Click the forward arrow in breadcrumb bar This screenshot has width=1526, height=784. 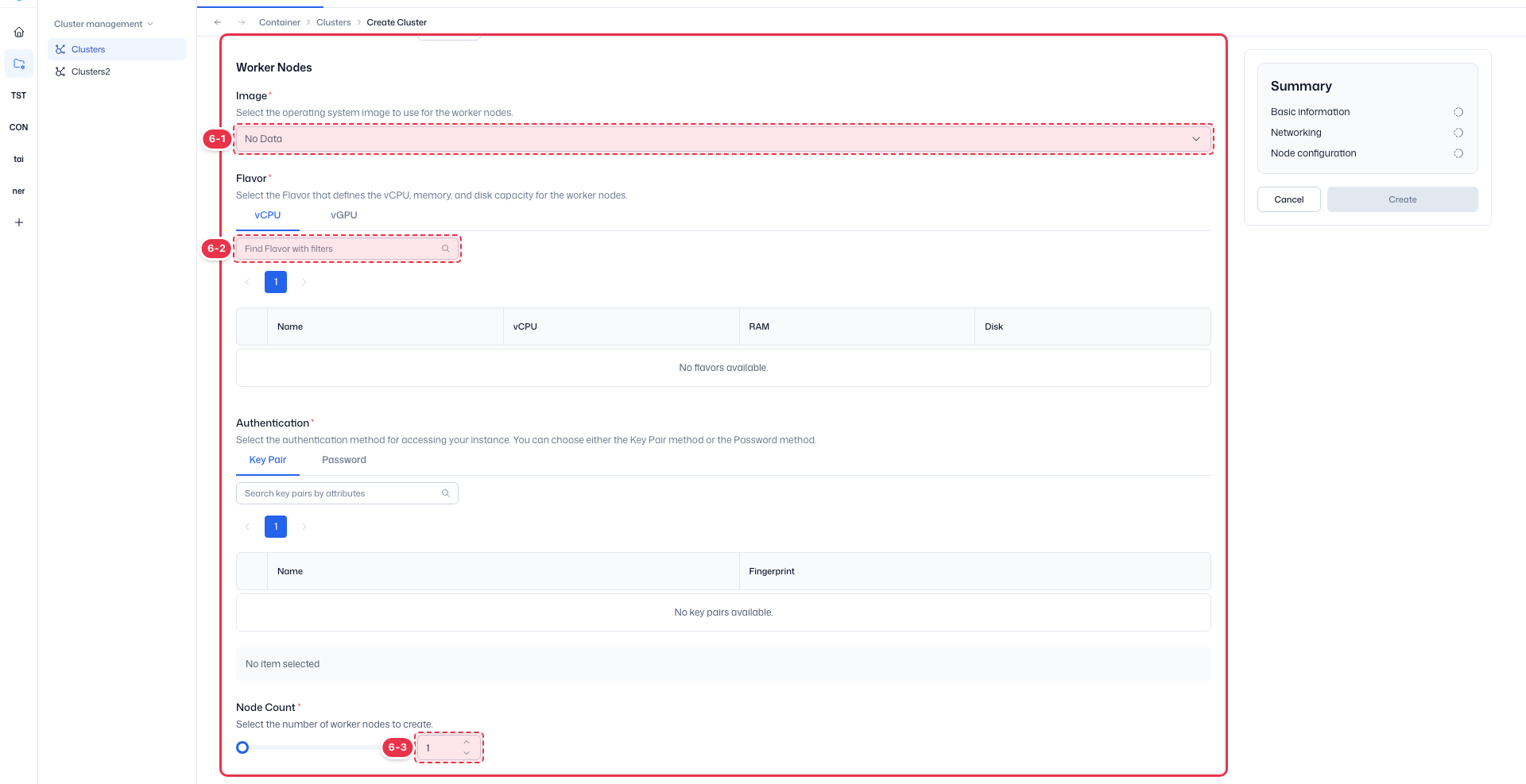coord(242,22)
